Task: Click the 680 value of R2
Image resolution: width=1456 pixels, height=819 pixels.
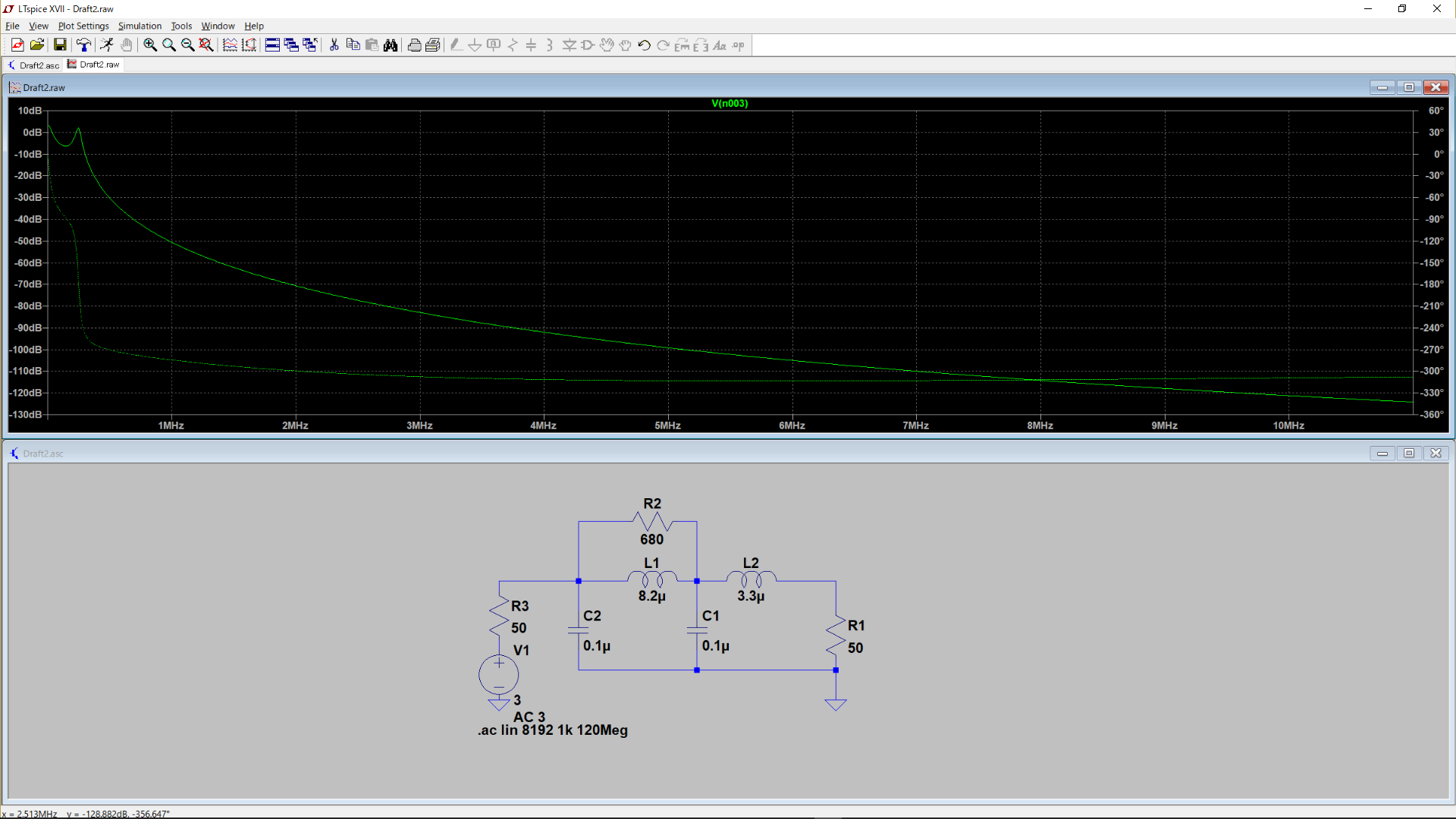Action: (651, 539)
